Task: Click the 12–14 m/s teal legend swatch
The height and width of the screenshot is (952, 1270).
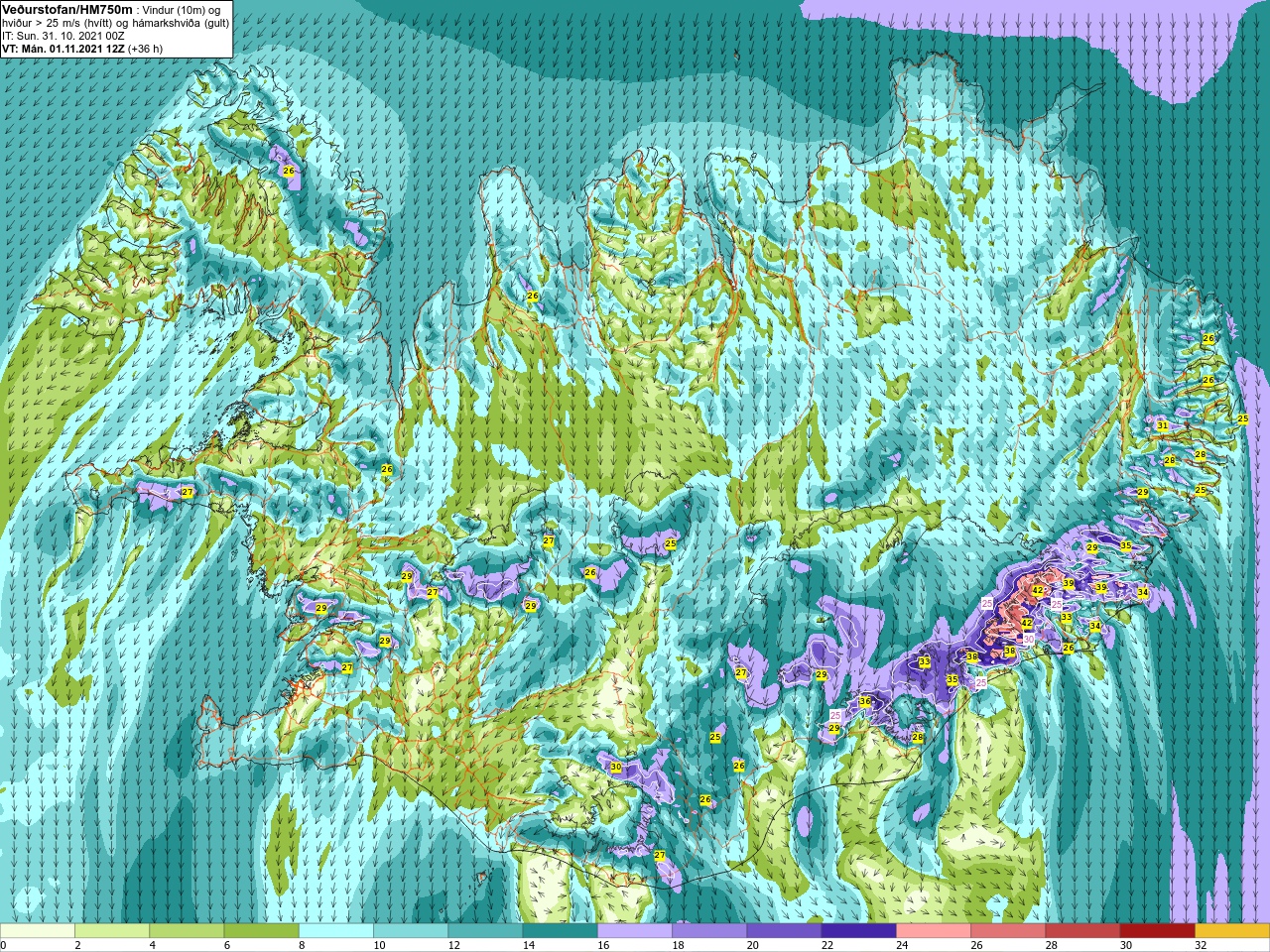Action: [485, 931]
